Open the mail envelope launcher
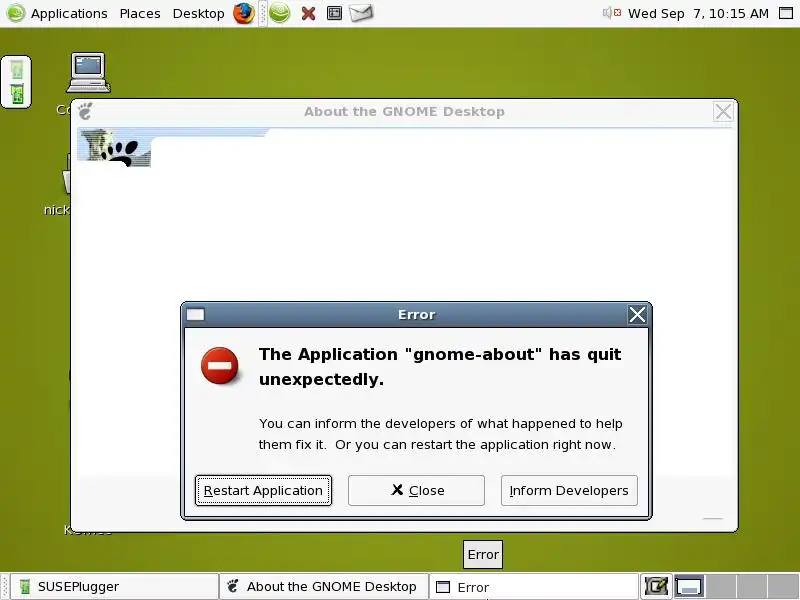 pos(361,13)
